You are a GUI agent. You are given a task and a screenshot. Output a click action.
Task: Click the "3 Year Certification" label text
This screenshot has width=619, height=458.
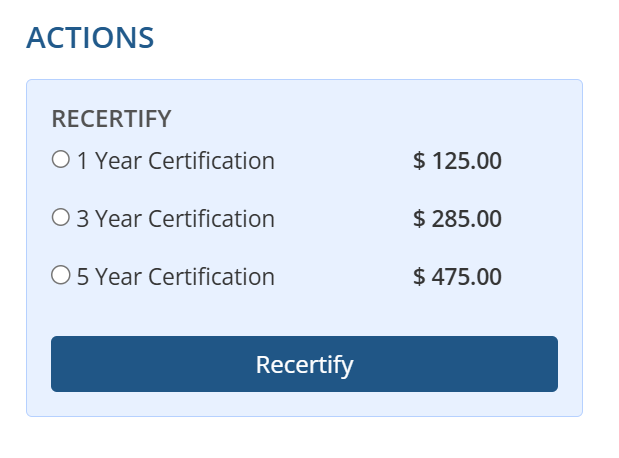176,219
